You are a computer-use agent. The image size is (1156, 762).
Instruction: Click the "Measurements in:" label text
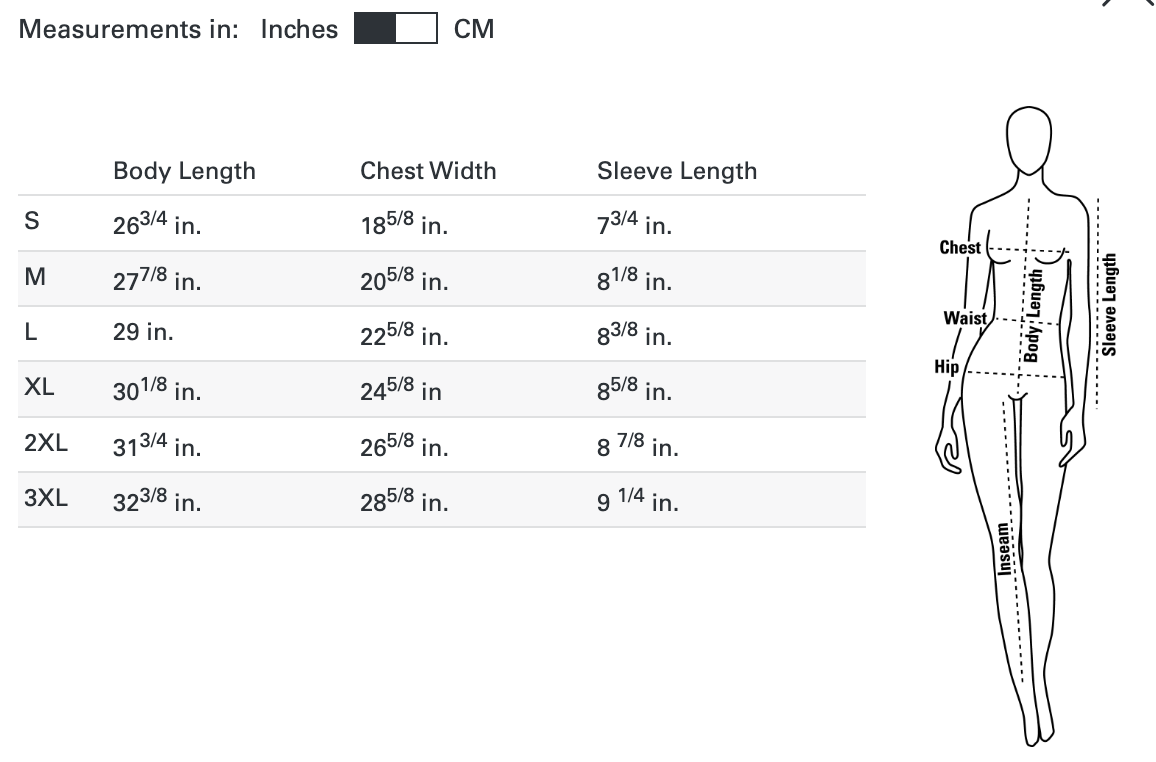(x=129, y=29)
